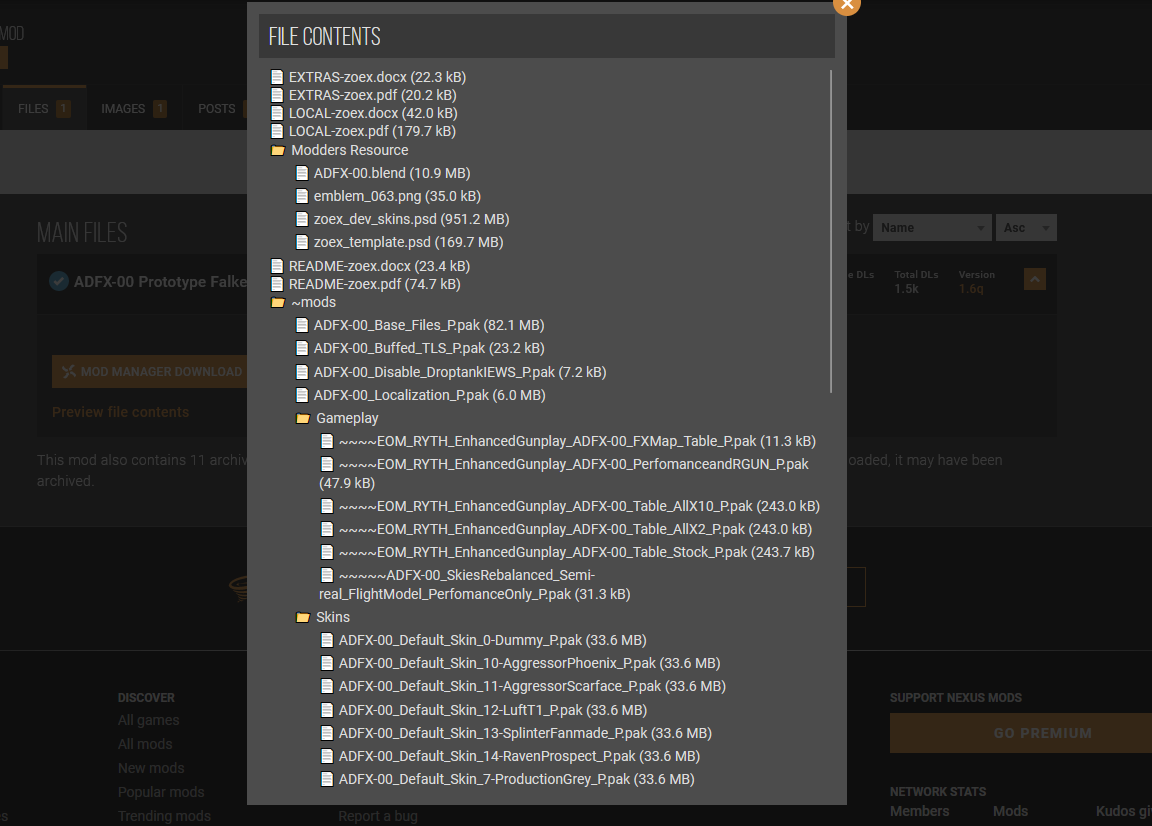Click the file icon beside LOCAL-zoex.pdf

point(277,131)
